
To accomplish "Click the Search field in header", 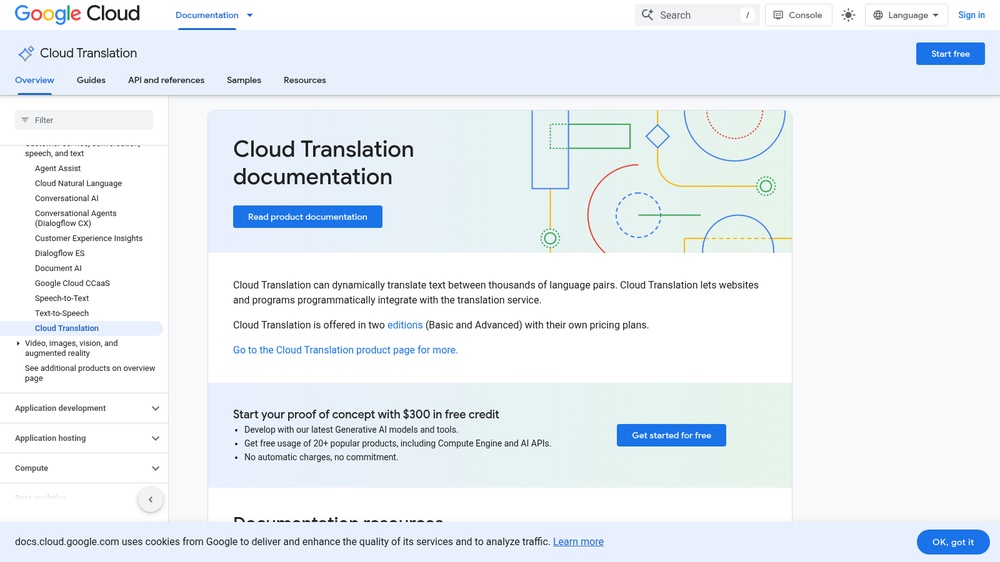I will pos(696,15).
